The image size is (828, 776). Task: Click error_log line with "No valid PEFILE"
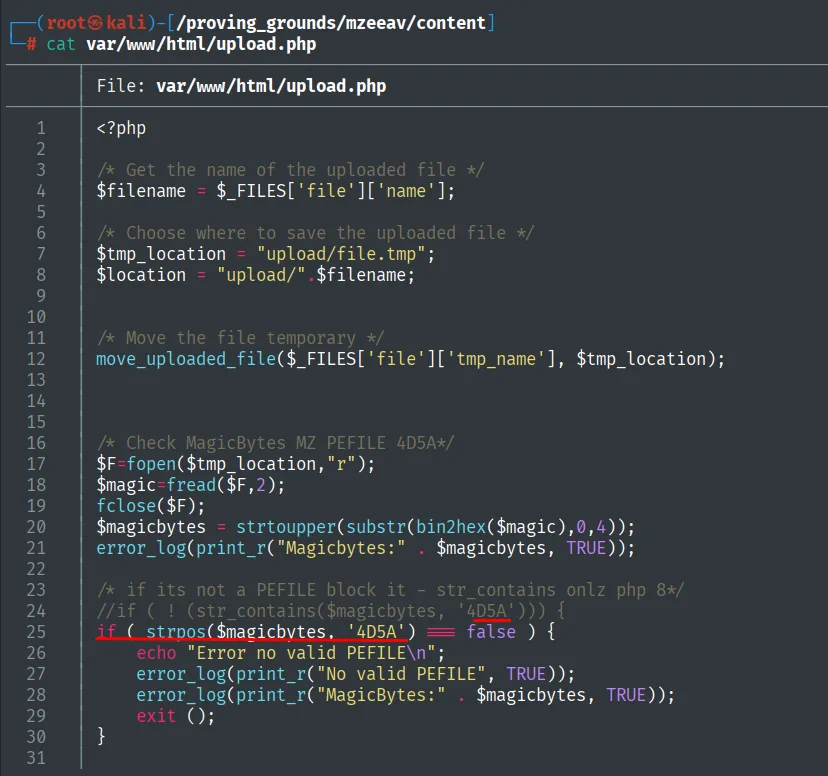pos(355,674)
